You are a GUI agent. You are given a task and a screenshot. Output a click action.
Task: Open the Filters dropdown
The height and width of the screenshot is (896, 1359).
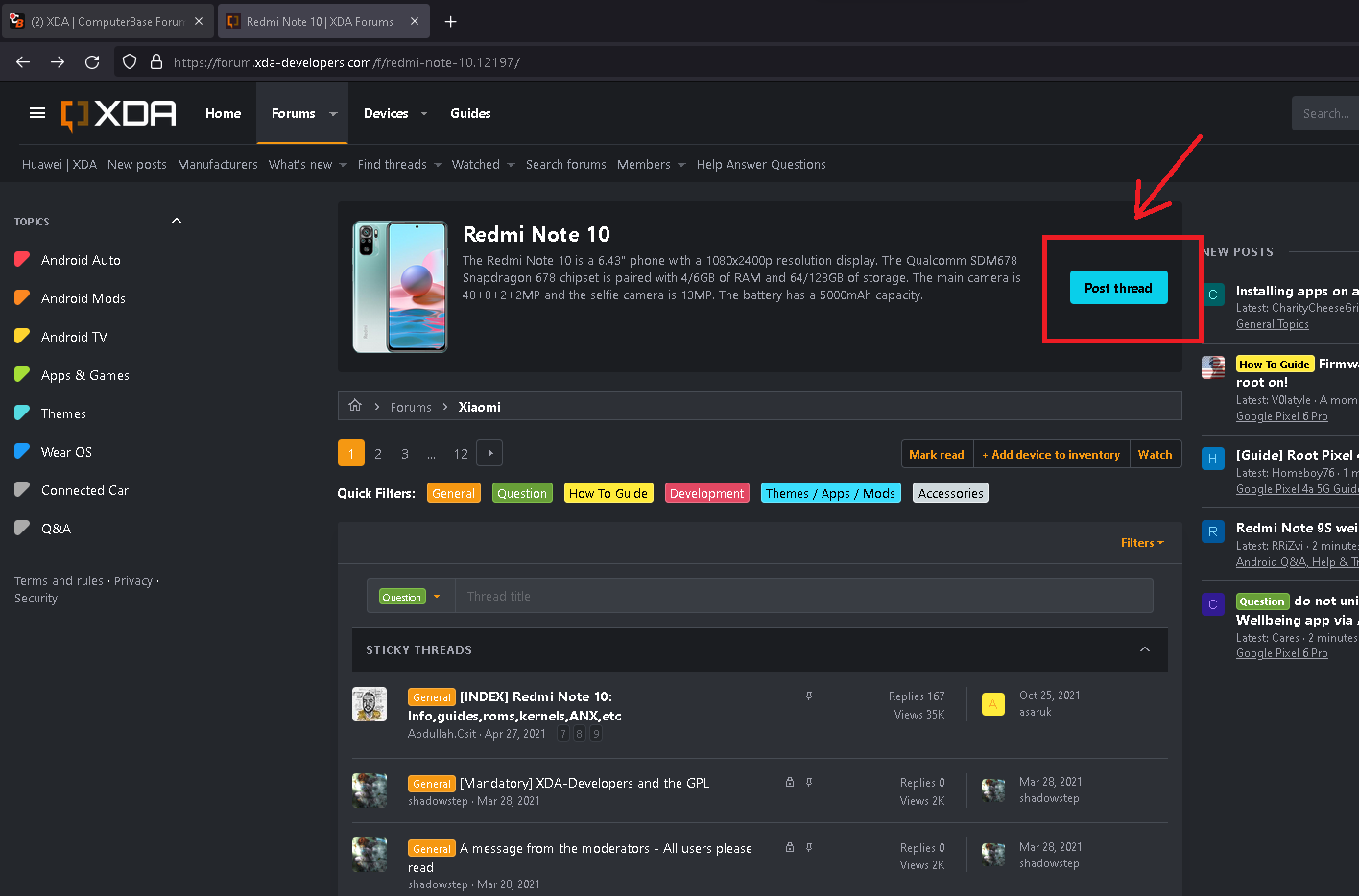pos(1142,543)
